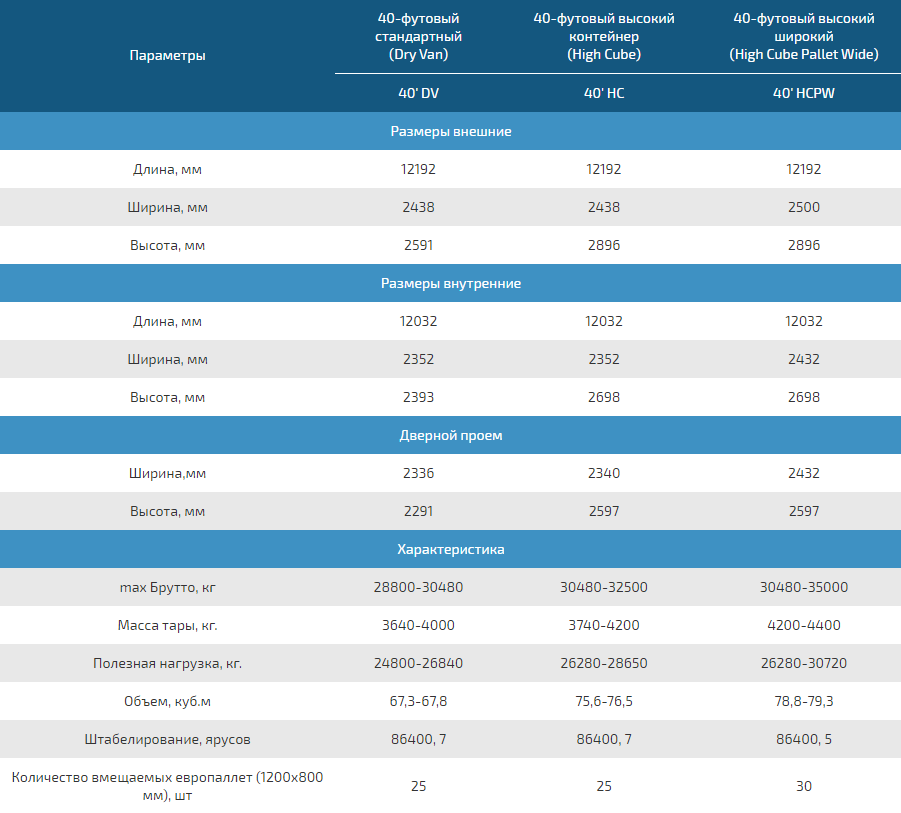Click external length 12192 in 40' DV column
This screenshot has height=813, width=901.
(418, 169)
